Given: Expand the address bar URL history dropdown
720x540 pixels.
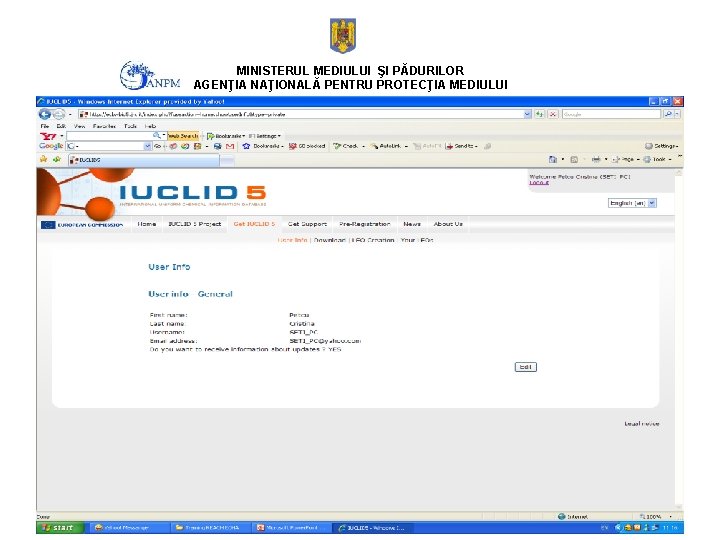Looking at the screenshot, I should [528, 114].
